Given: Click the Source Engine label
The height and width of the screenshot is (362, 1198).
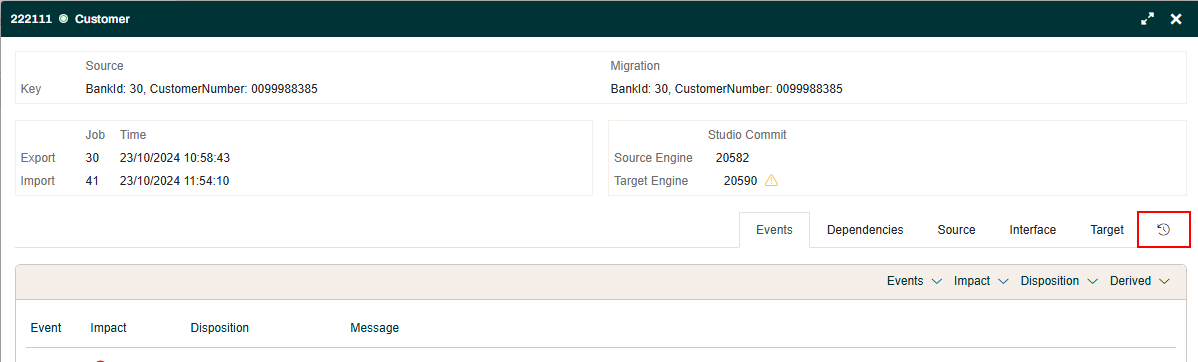Looking at the screenshot, I should click(653, 158).
